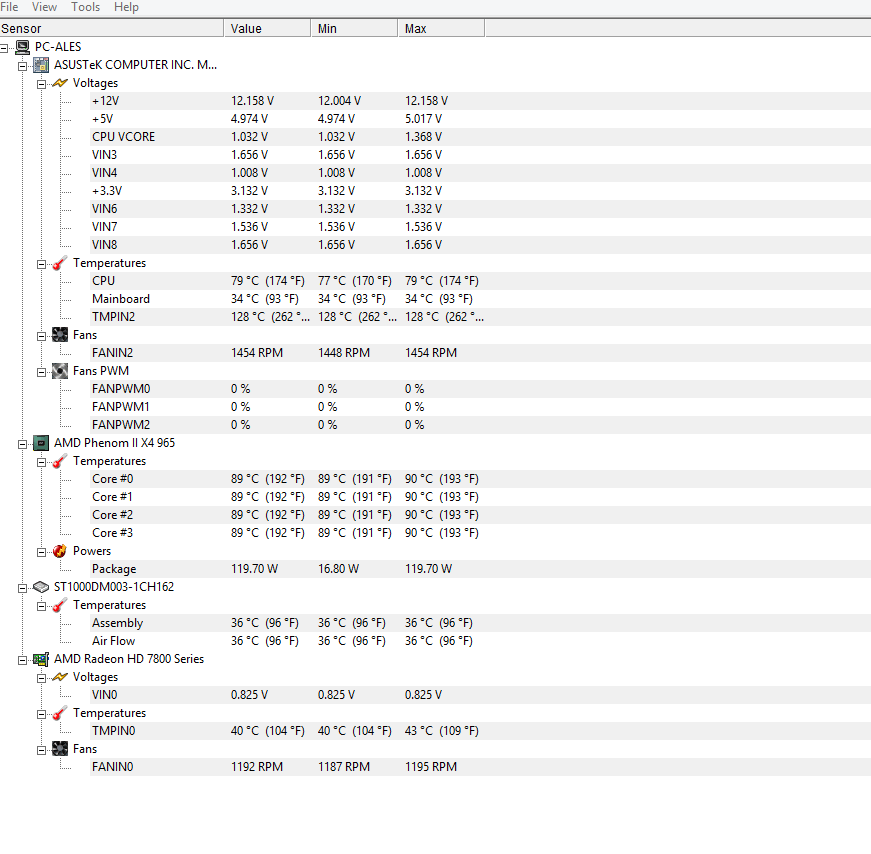Screen dimensions: 871x854
Task: Select the +3.3V row
Action: tap(480, 191)
